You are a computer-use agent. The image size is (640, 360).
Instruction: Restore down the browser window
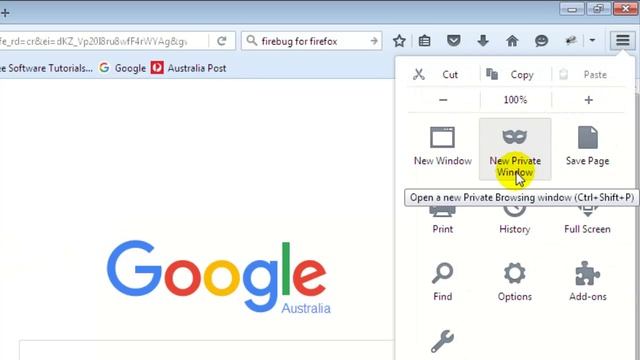598,9
